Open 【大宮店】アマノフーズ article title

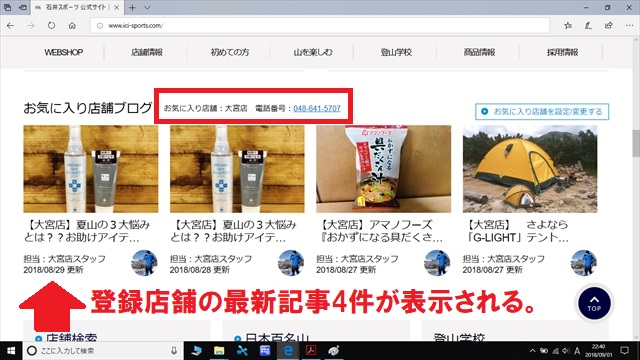pyautogui.click(x=380, y=231)
